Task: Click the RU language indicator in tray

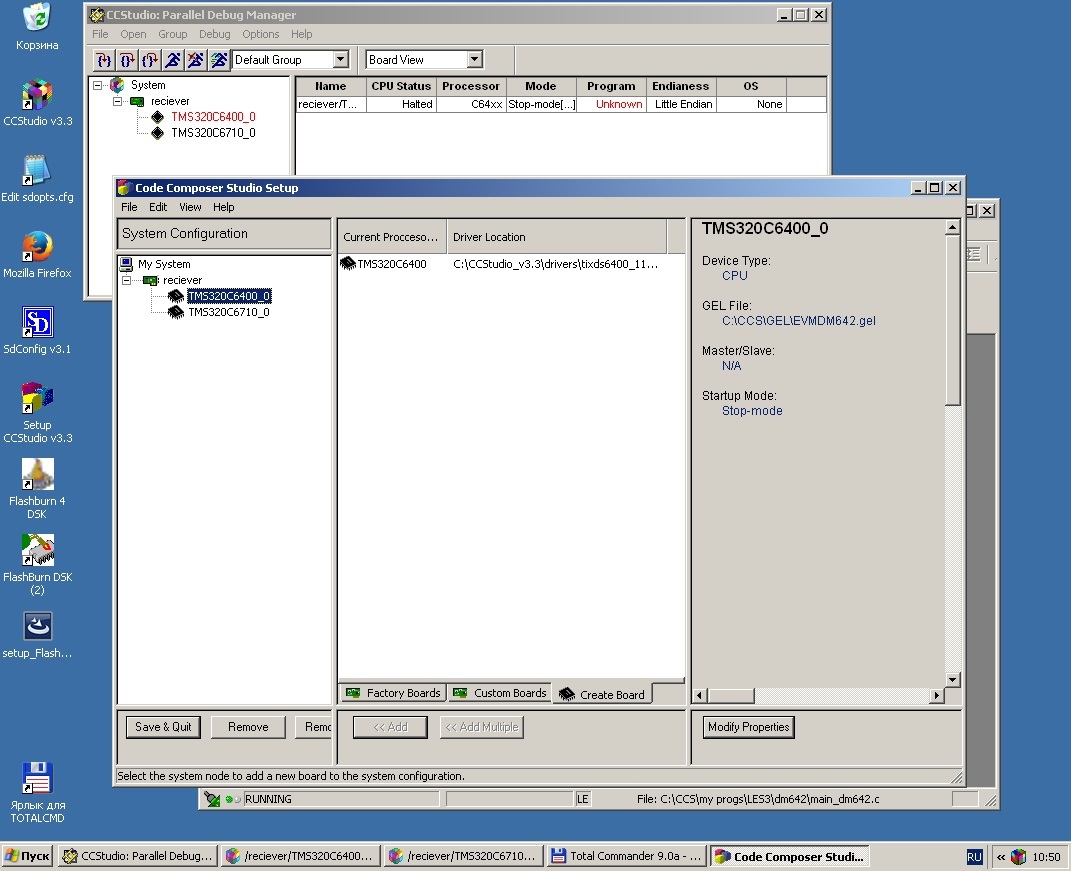Action: pos(974,857)
